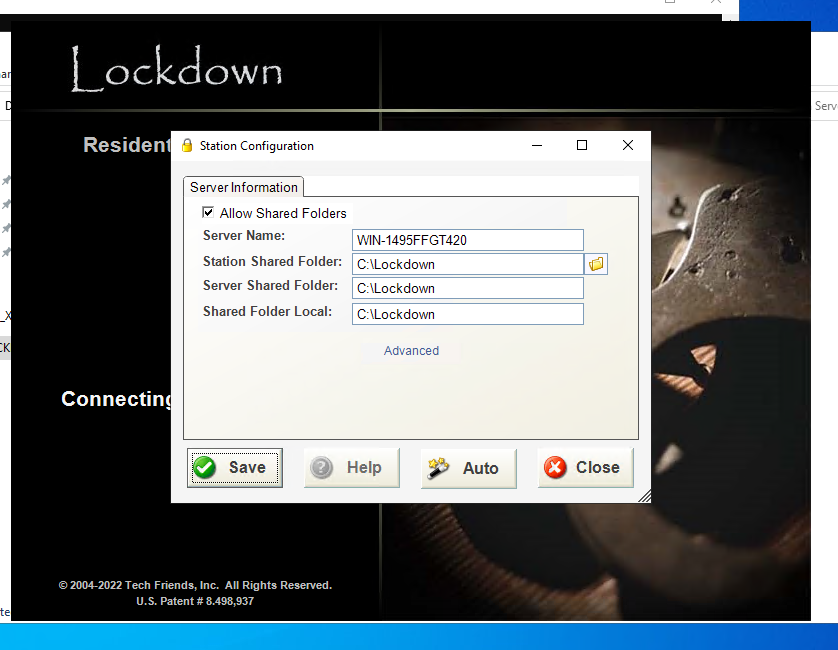Click the Shared Folder Local label

[x=267, y=312]
